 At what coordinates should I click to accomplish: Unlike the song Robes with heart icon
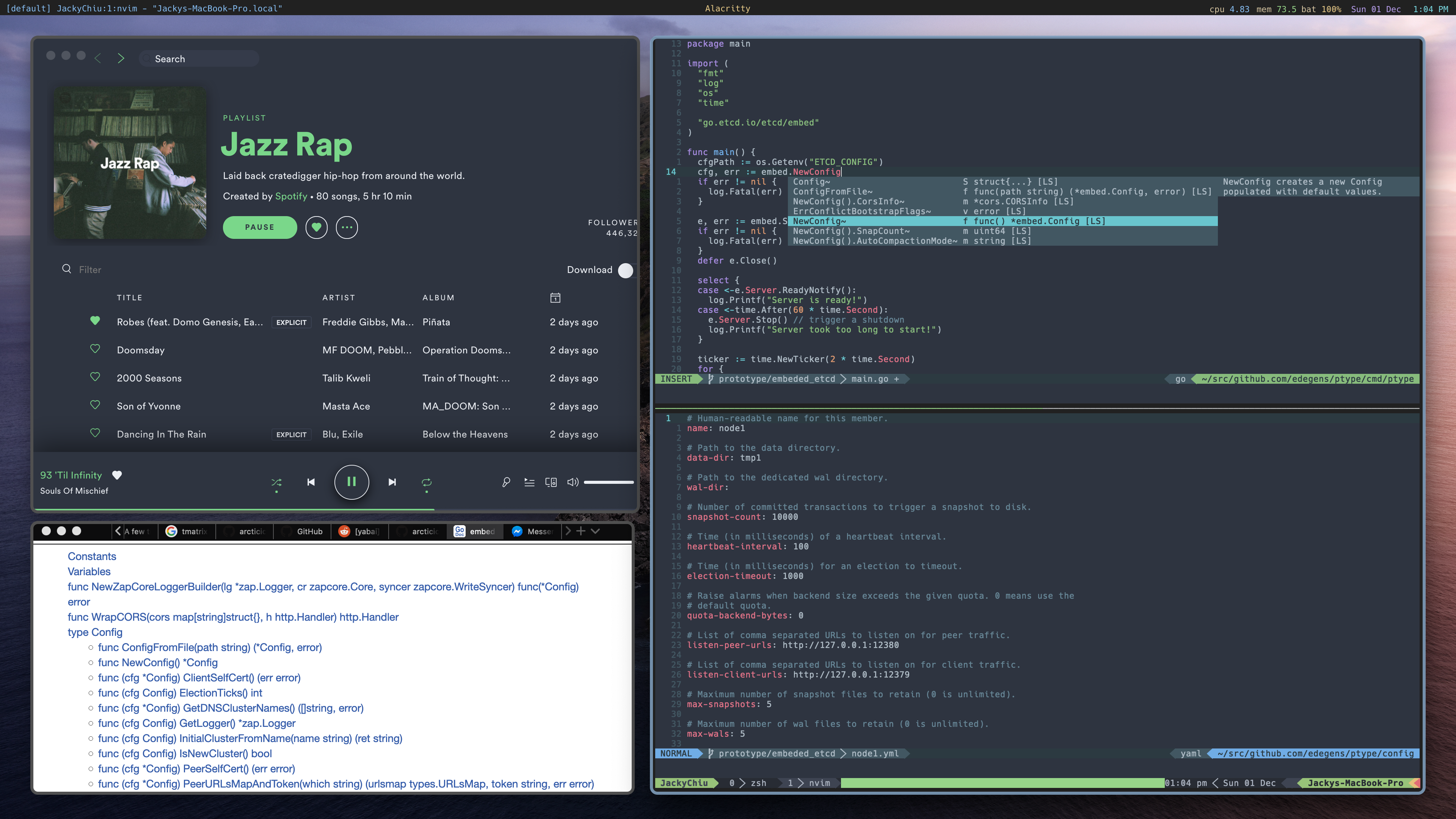point(95,321)
